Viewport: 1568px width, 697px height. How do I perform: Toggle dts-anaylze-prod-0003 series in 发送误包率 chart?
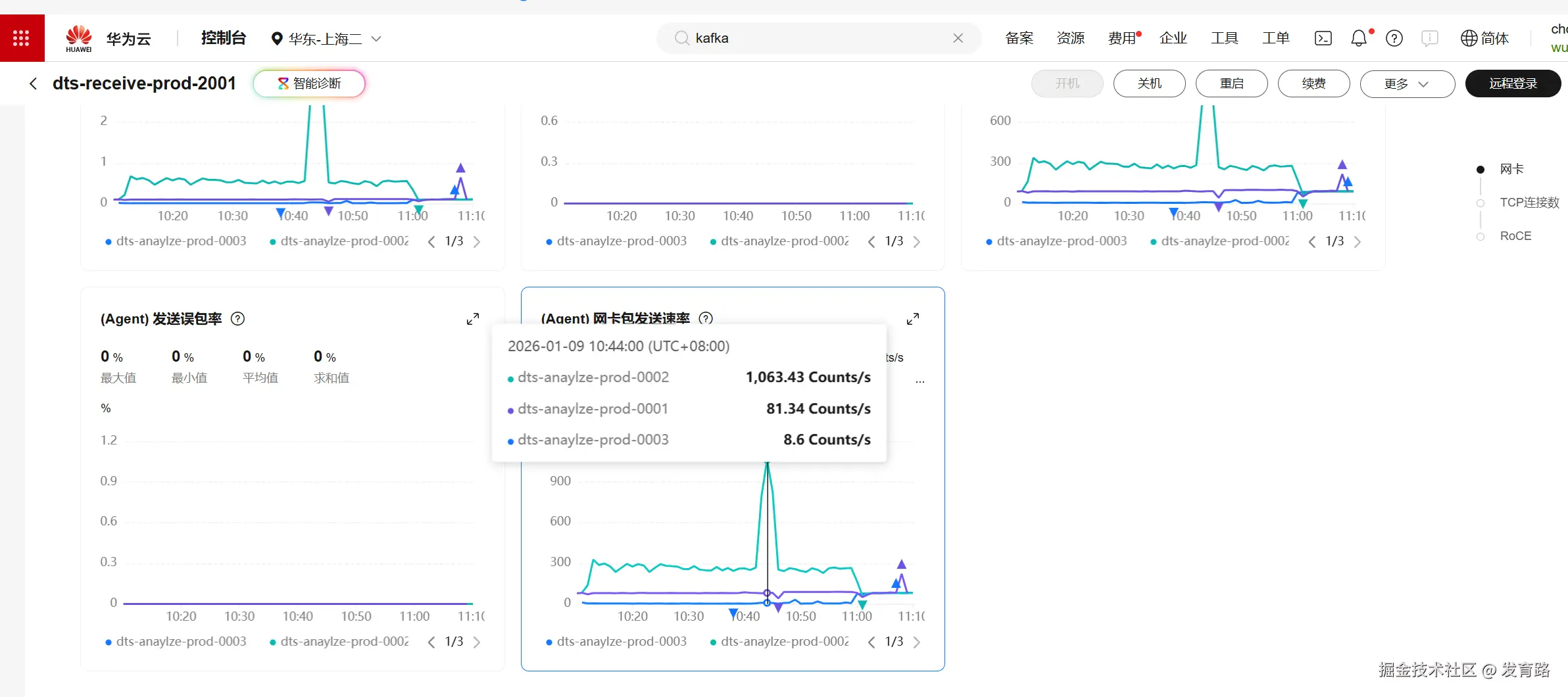(176, 642)
